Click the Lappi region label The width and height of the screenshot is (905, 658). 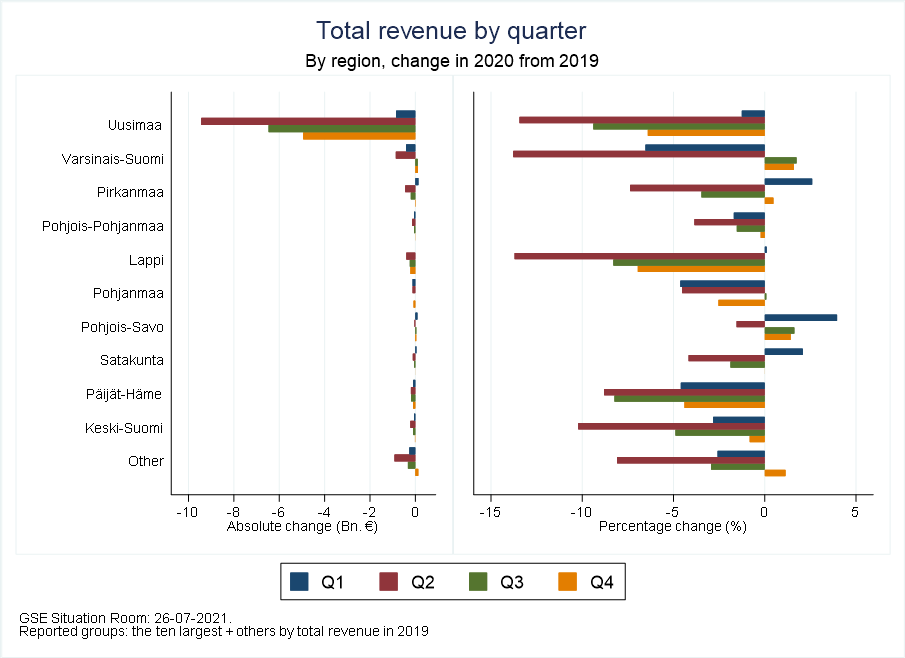coord(146,260)
